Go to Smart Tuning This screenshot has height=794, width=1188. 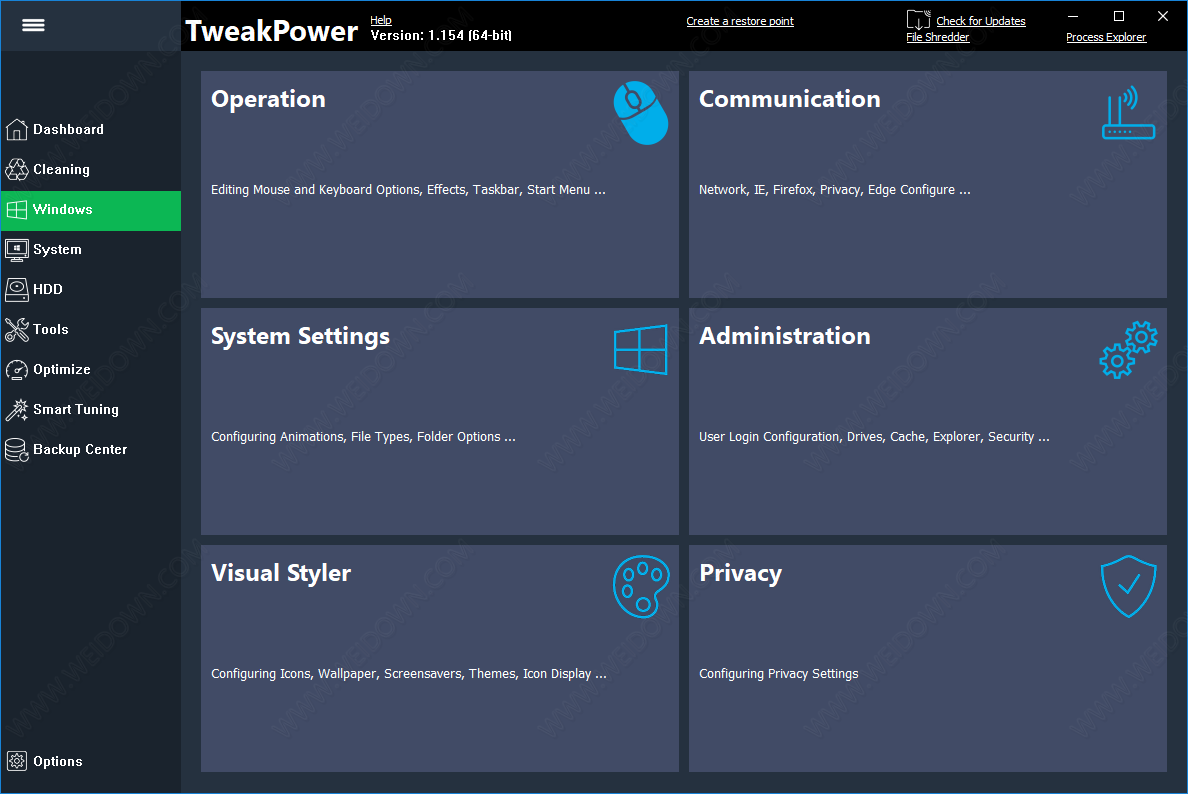tap(91, 410)
